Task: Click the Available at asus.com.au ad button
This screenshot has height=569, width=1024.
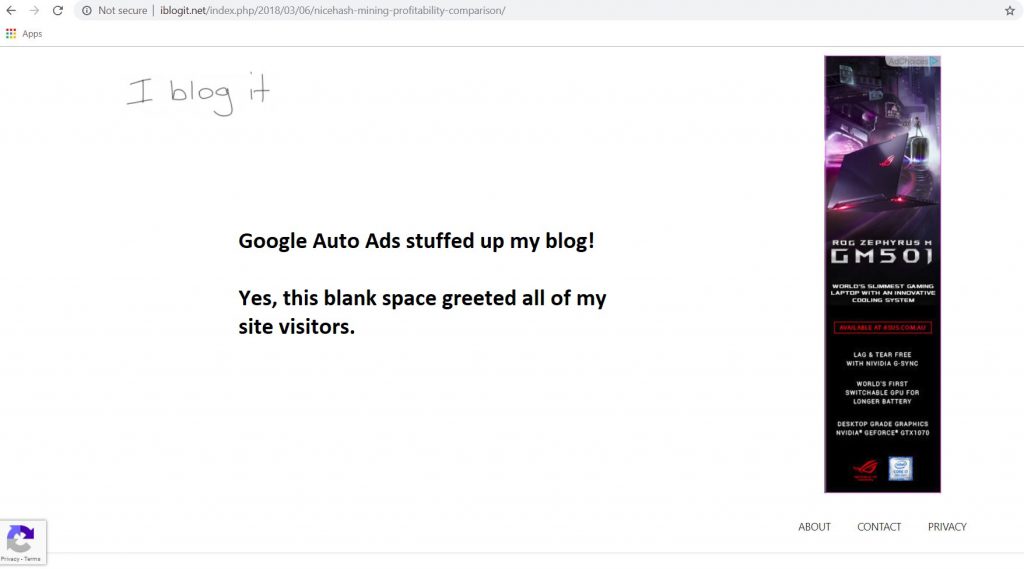Action: (x=882, y=327)
